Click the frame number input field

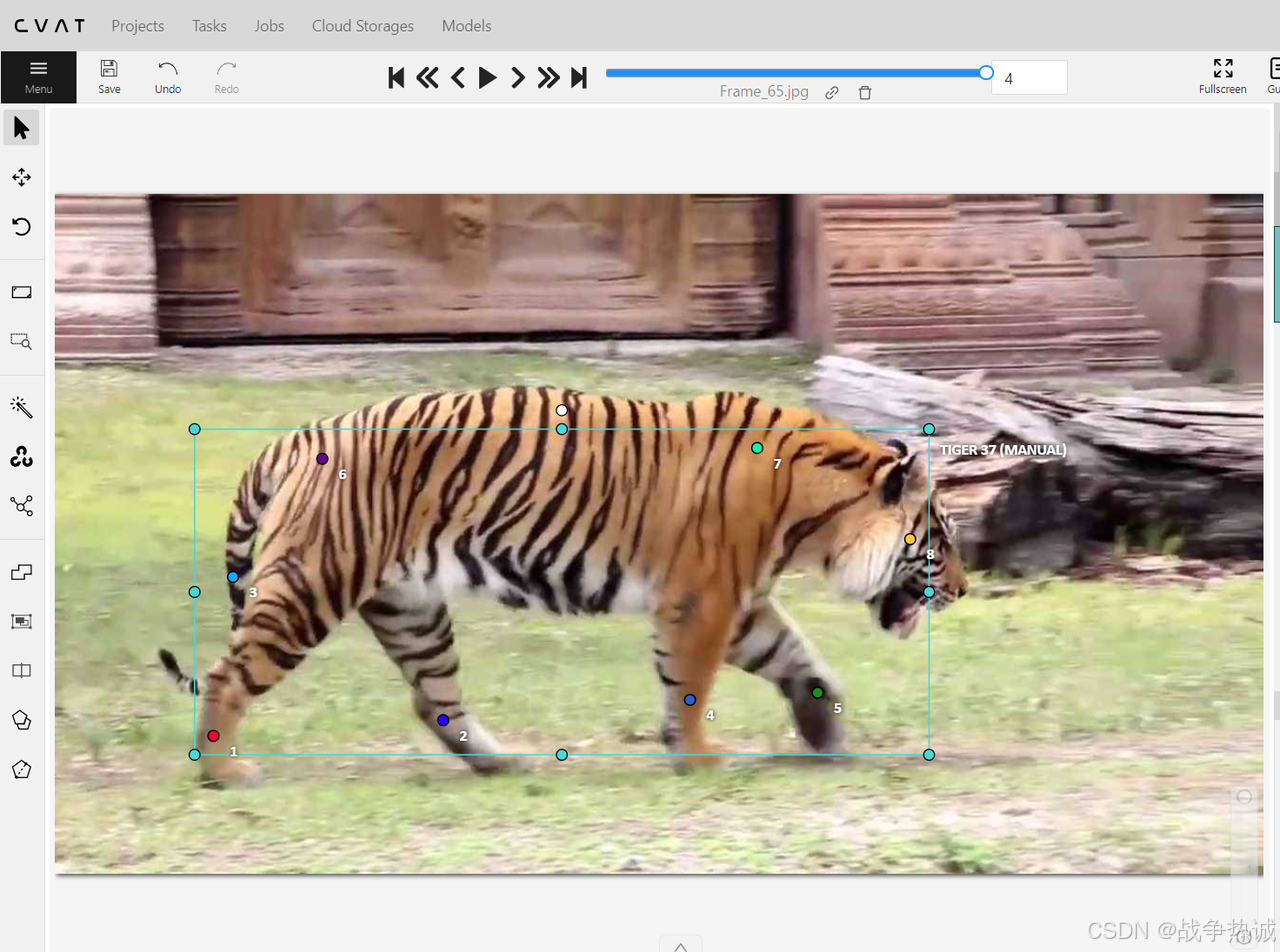click(1029, 78)
